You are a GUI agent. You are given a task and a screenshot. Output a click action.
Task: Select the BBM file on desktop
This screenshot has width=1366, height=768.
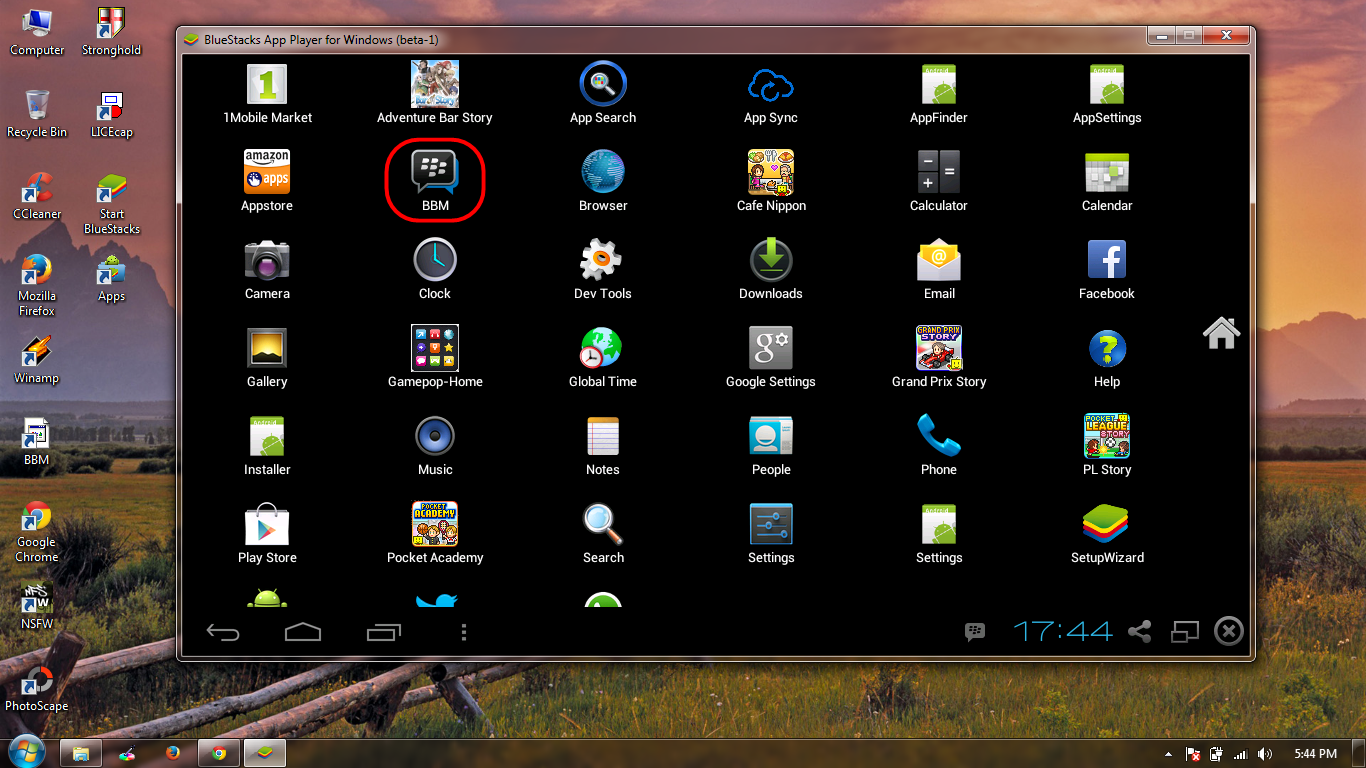coord(37,442)
